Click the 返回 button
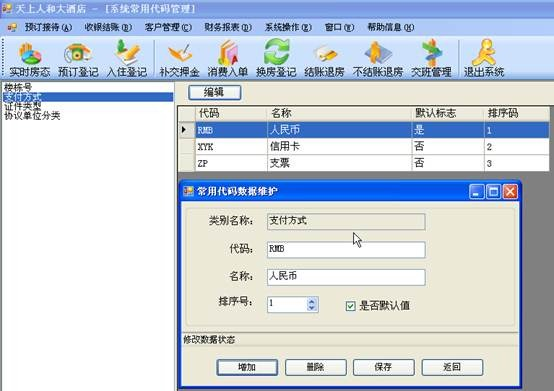This screenshot has width=554, height=391. pyautogui.click(x=452, y=367)
